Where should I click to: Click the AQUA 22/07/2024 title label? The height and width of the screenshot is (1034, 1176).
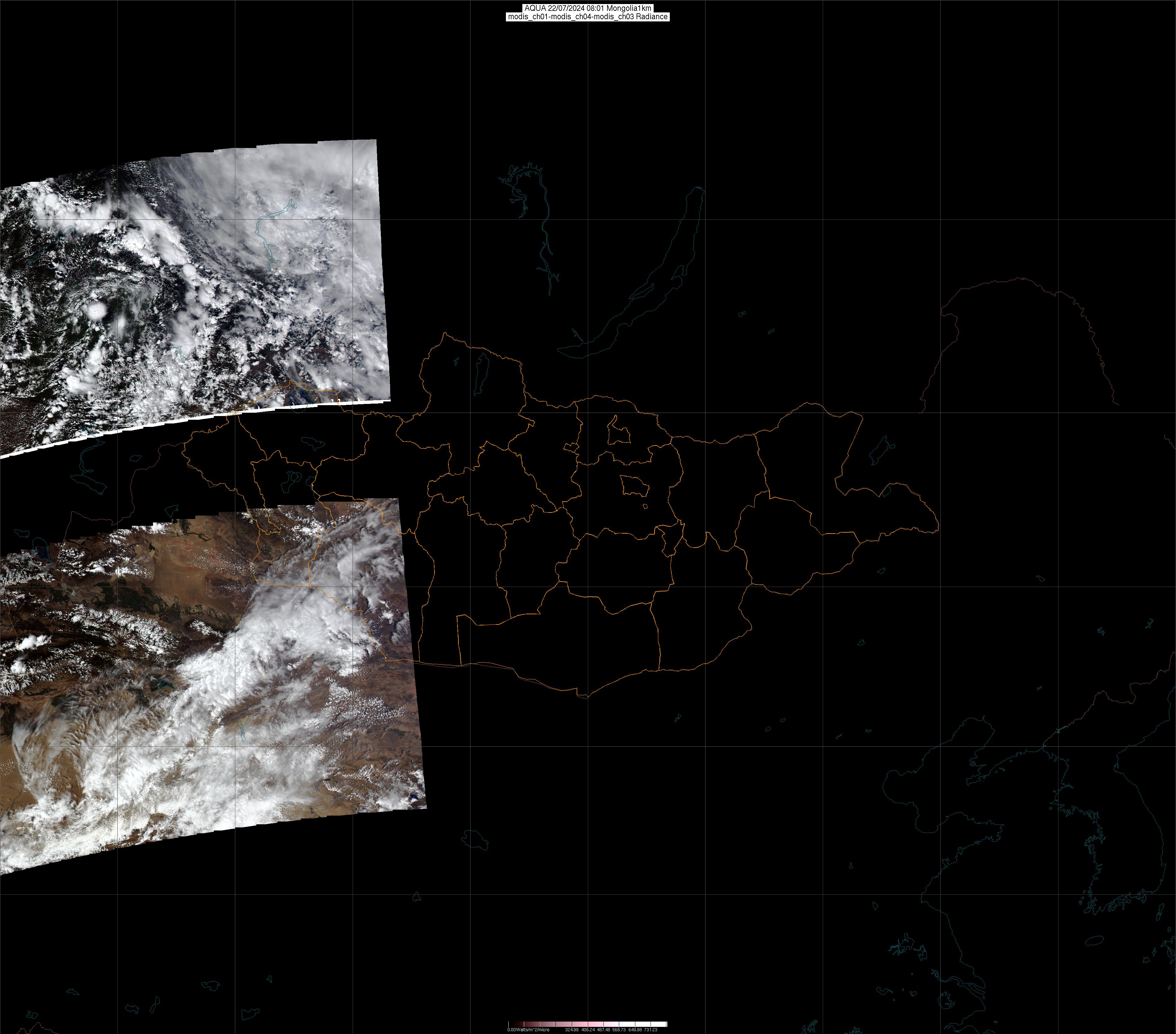coord(588,8)
